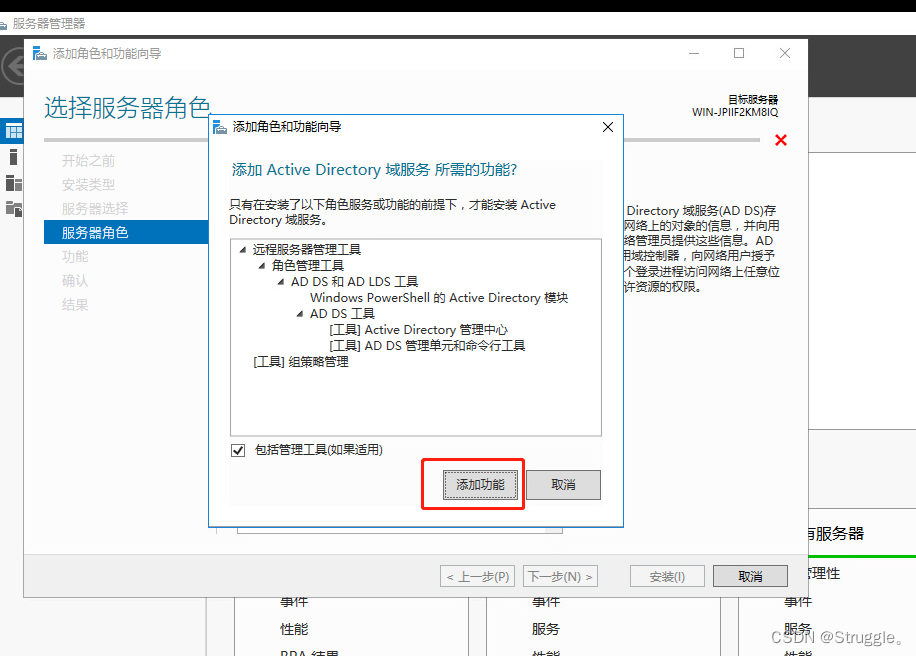Open the 结果 wizard step

coord(75,304)
